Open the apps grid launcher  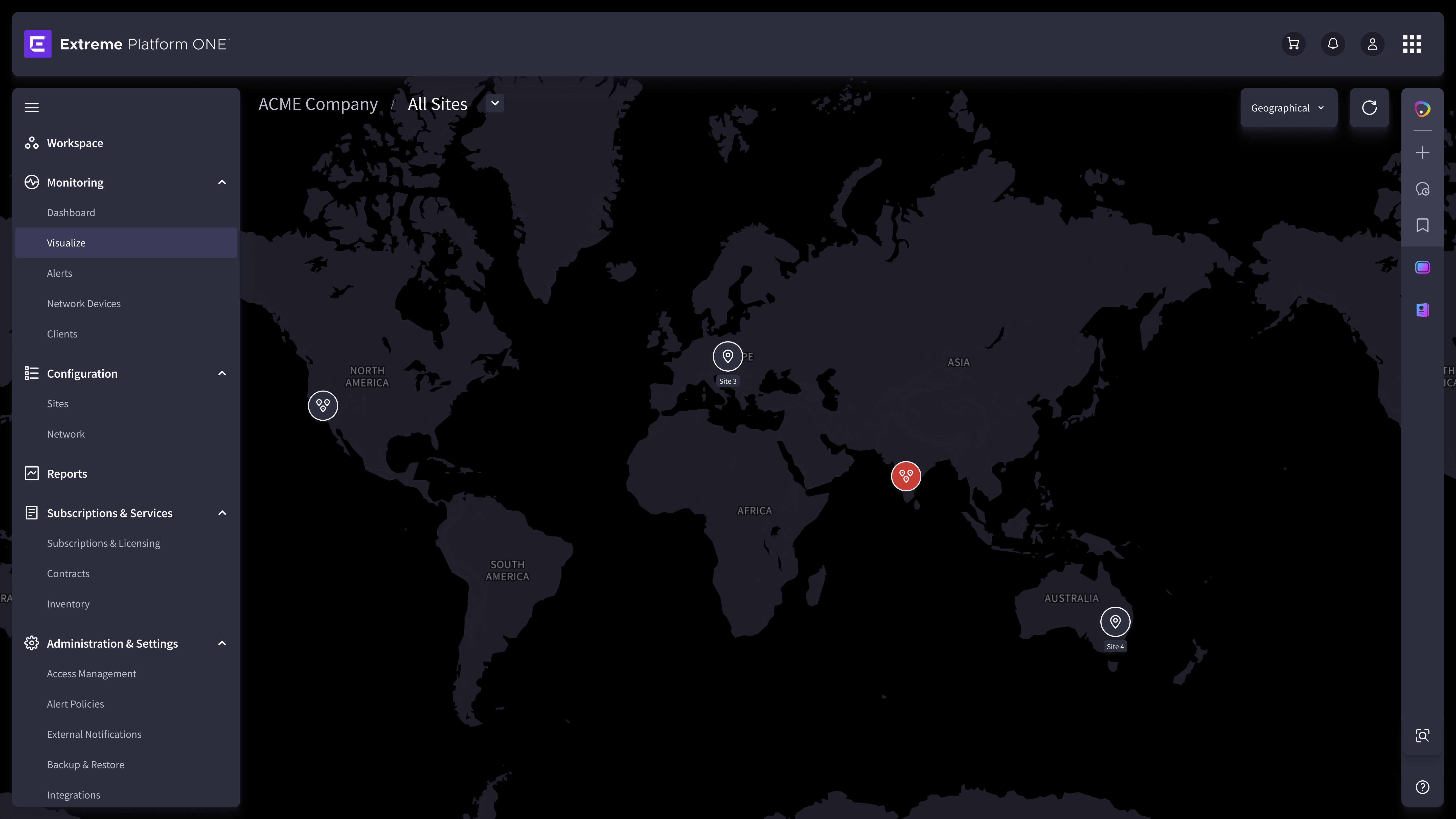1412,44
